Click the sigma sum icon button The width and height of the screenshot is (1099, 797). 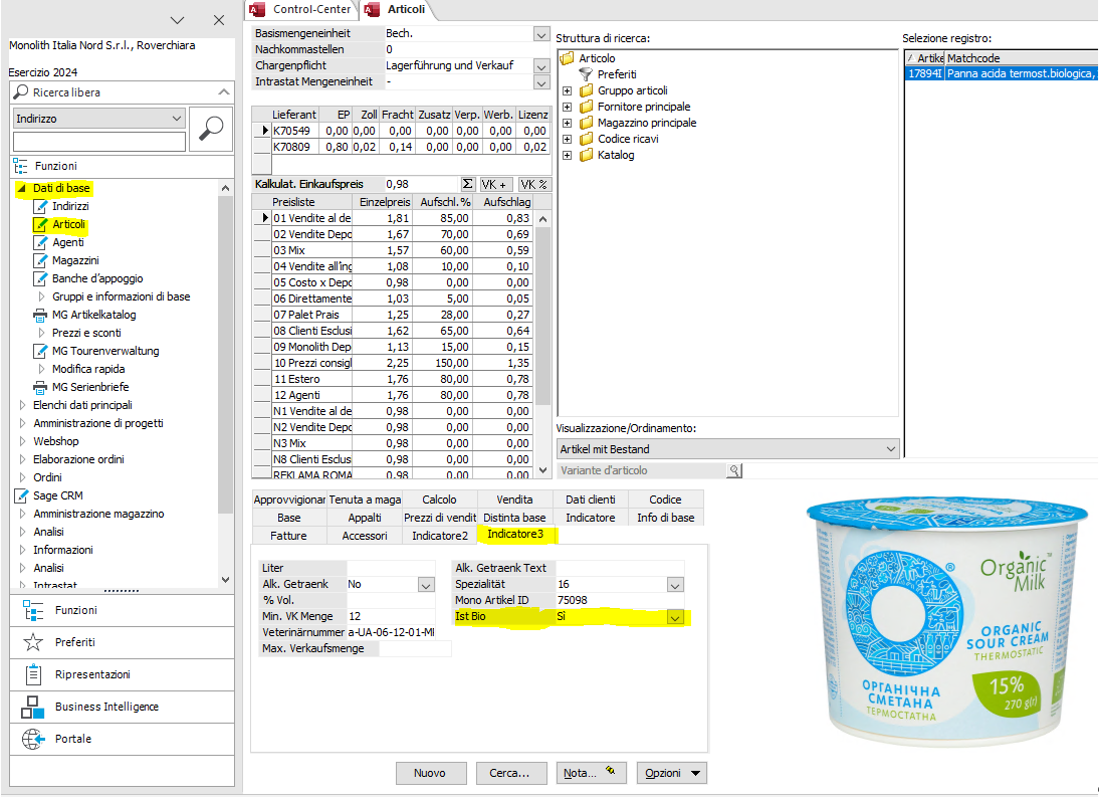[x=467, y=184]
